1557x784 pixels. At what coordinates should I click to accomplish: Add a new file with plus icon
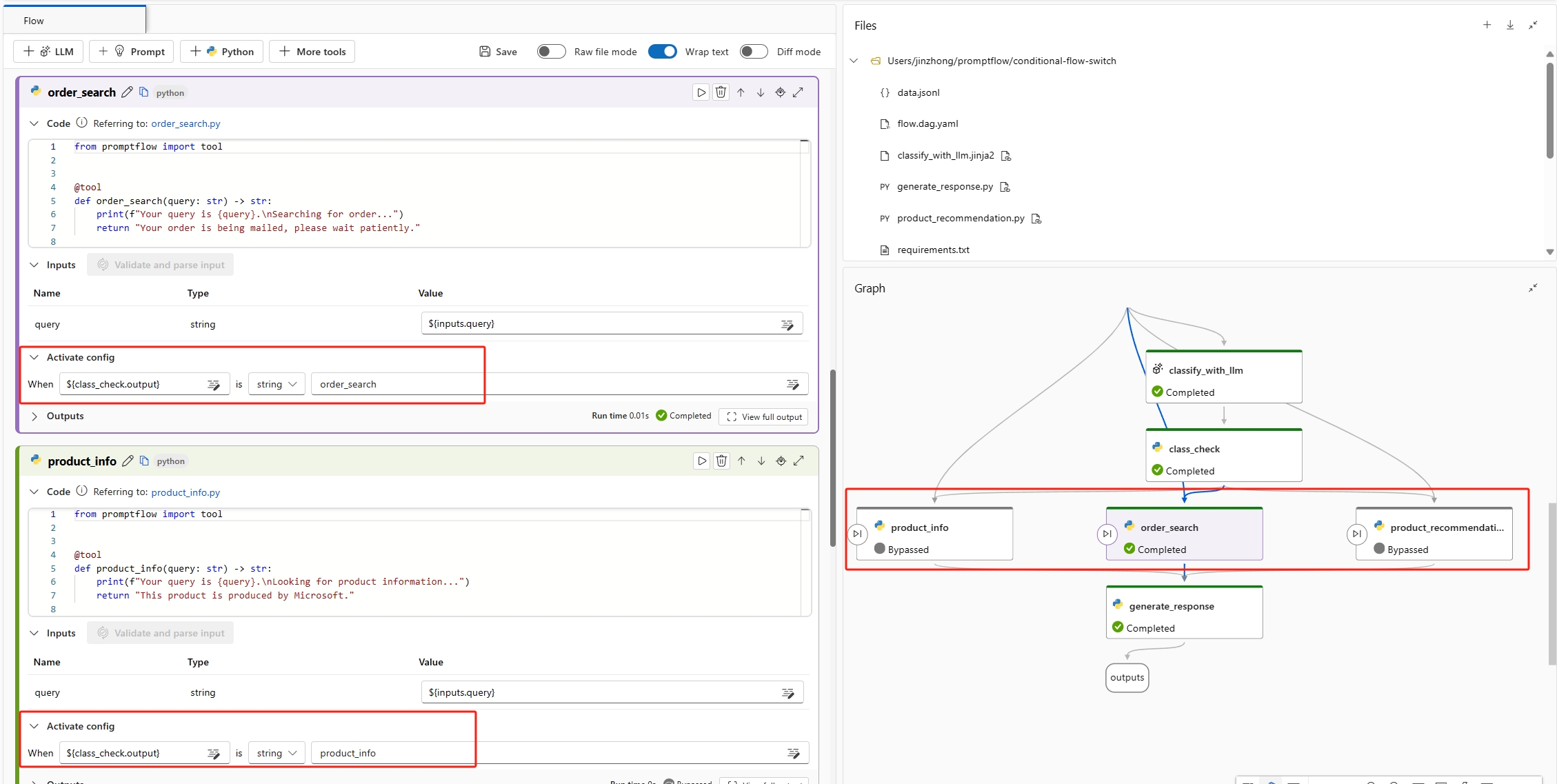point(1487,25)
